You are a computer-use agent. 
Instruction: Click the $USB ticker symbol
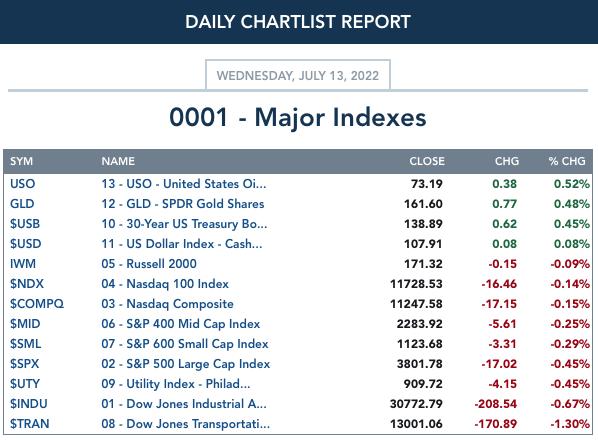pos(25,224)
